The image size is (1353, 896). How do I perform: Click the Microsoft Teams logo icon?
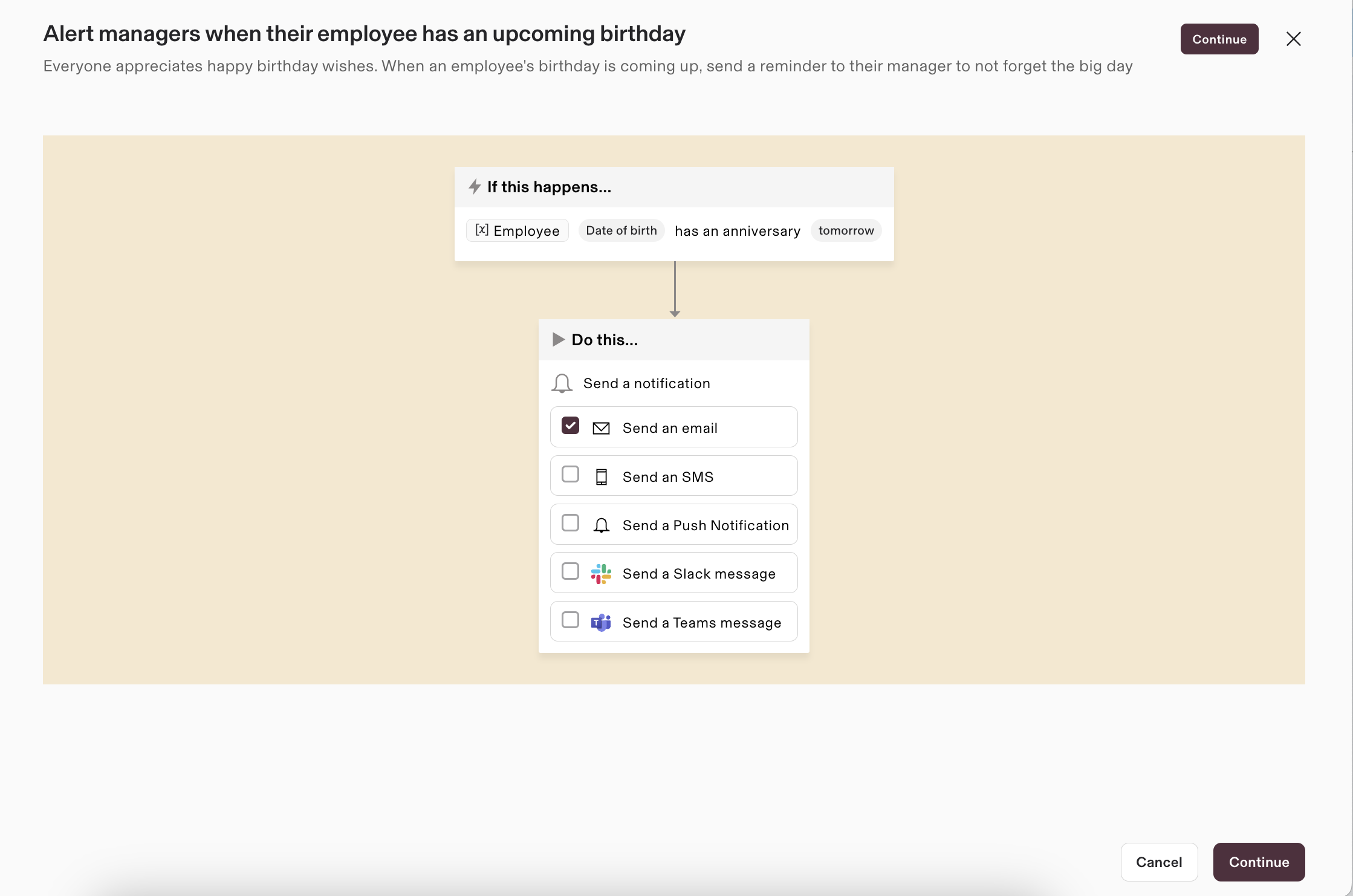(601, 623)
